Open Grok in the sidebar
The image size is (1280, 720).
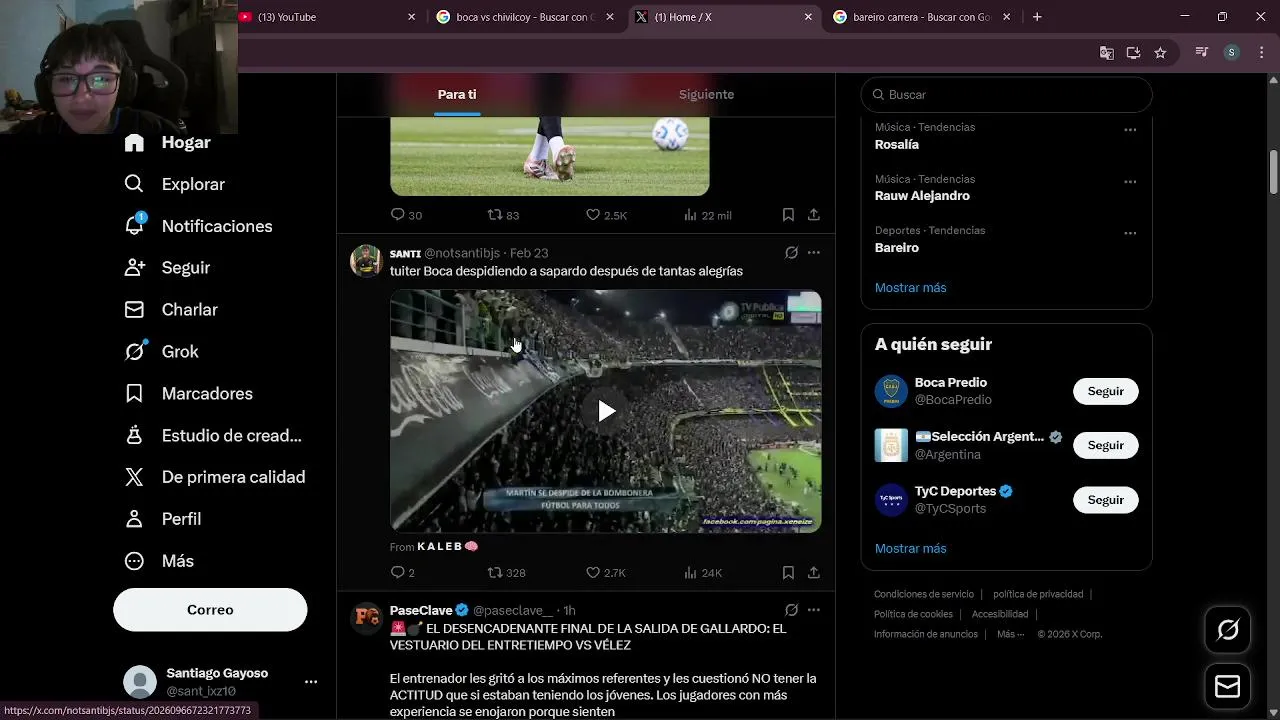point(161,352)
